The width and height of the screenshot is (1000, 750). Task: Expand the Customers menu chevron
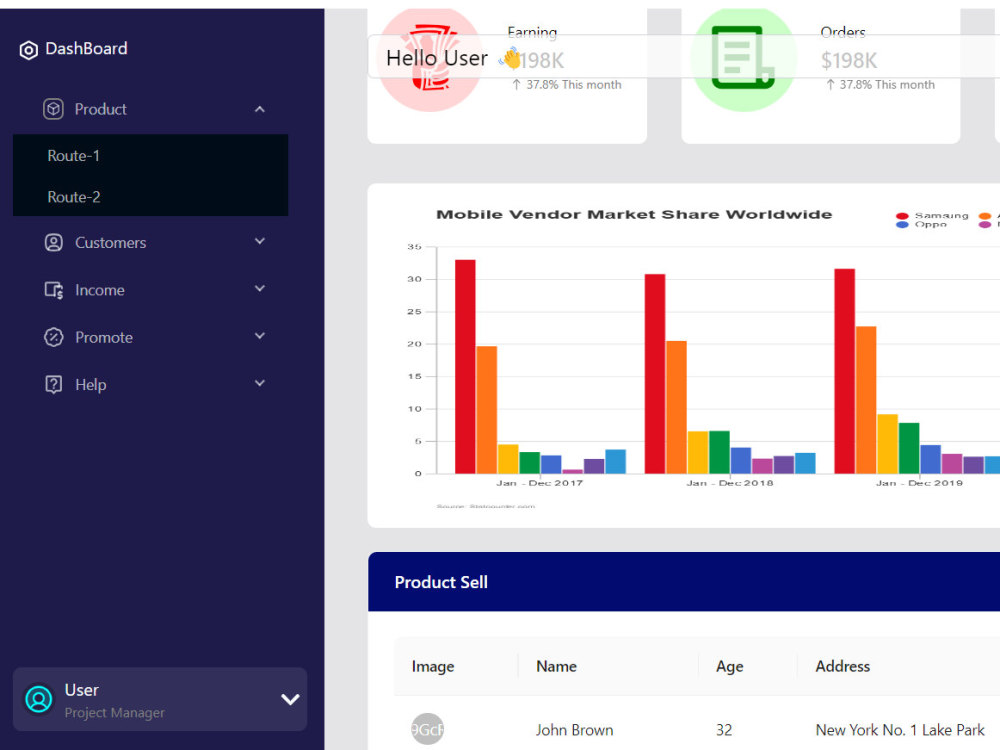pyautogui.click(x=260, y=241)
